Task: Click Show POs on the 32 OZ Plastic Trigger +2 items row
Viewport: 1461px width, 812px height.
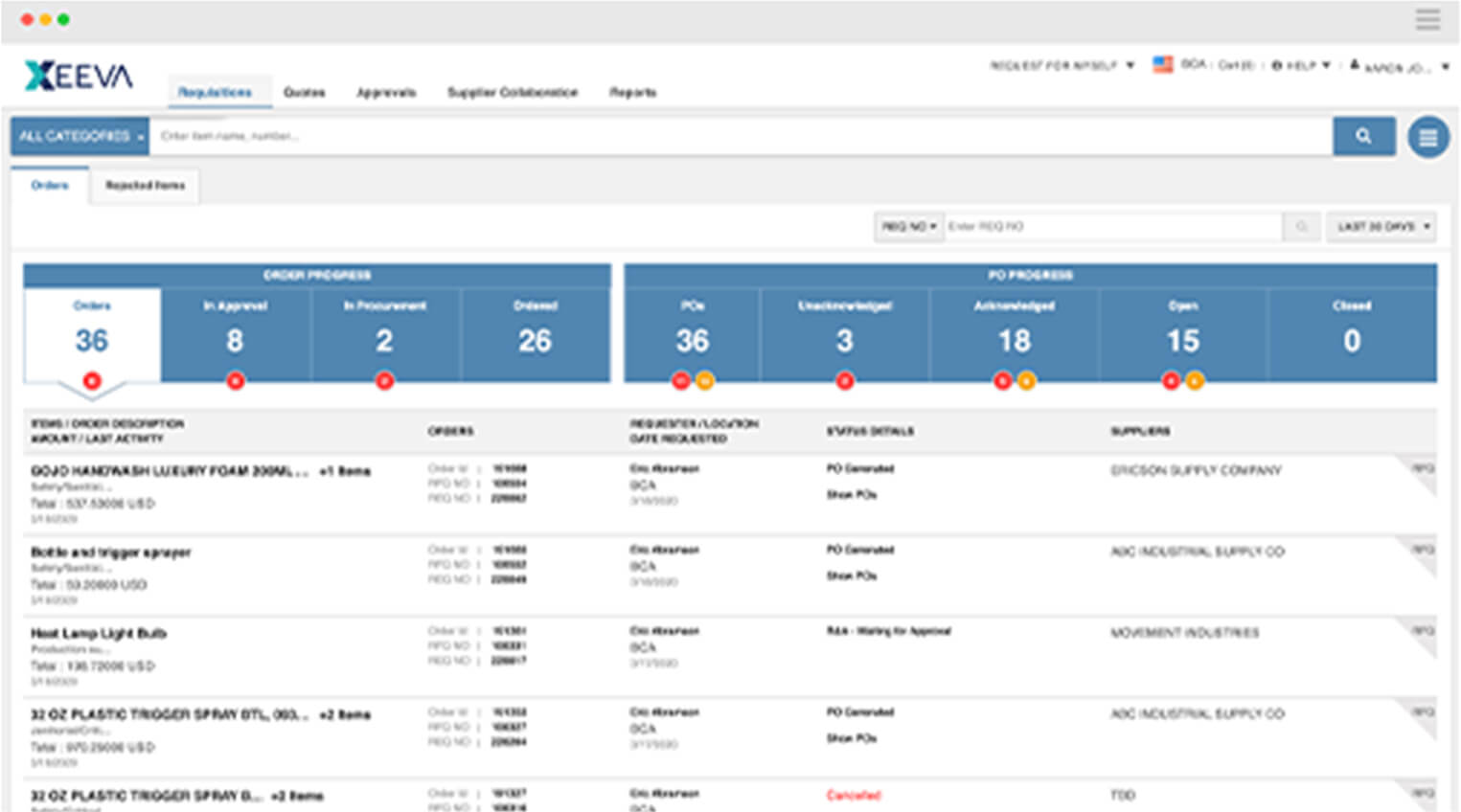Action: pyautogui.click(x=851, y=739)
